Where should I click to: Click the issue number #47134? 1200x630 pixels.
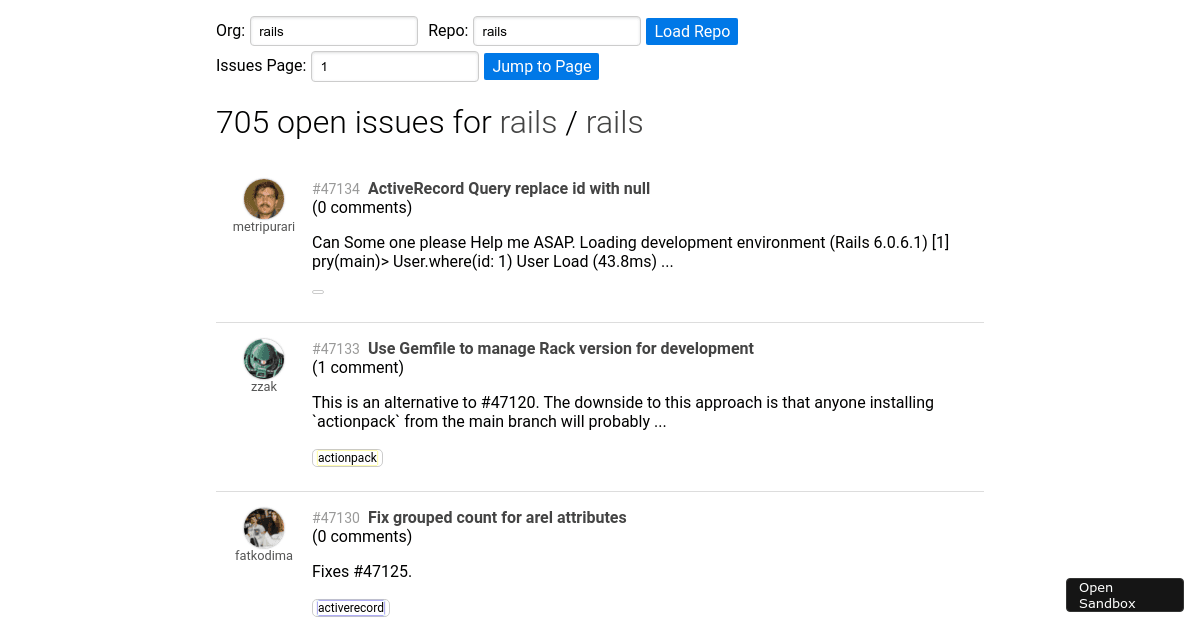(336, 188)
